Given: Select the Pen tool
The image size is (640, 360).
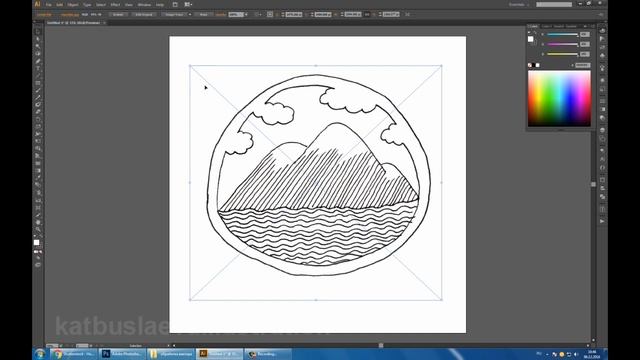Looking at the screenshot, I should point(38,61).
